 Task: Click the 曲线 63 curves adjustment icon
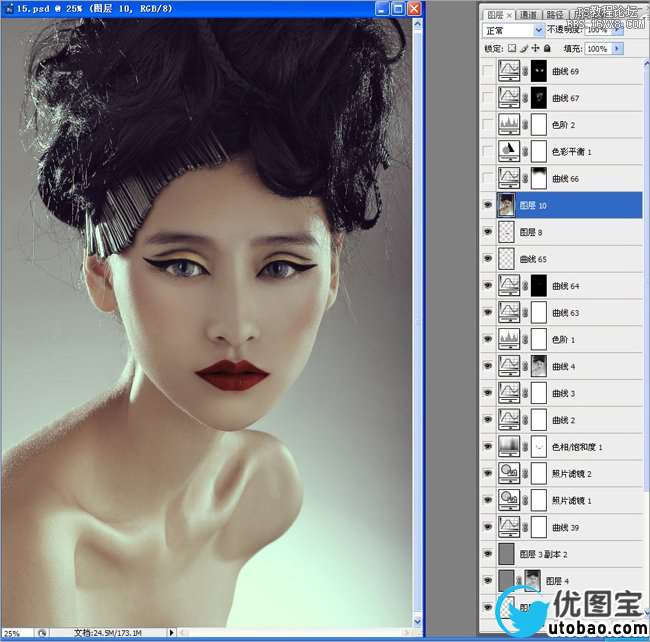point(509,313)
